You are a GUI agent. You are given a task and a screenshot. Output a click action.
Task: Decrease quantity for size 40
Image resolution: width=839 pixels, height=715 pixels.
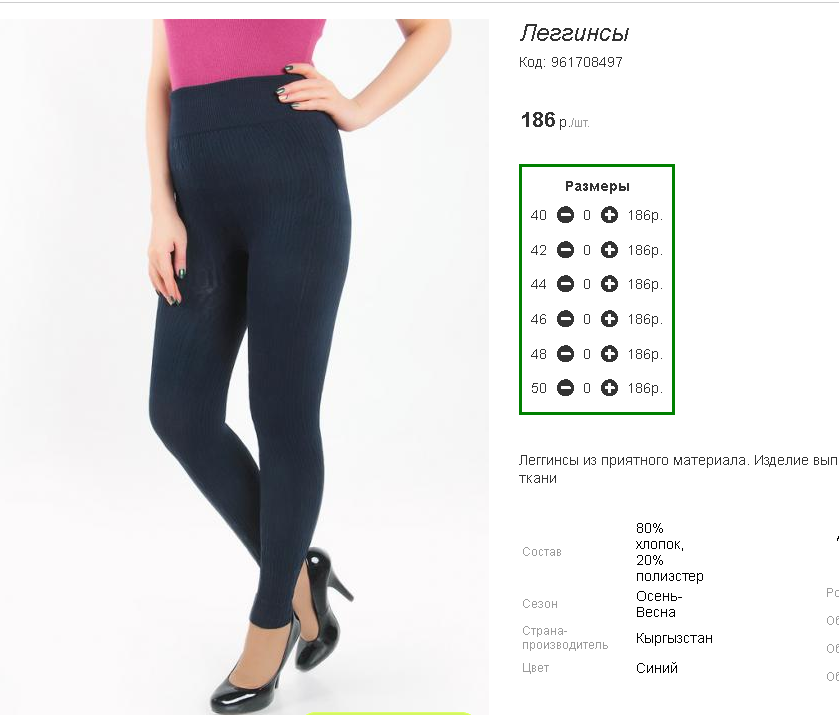click(565, 215)
